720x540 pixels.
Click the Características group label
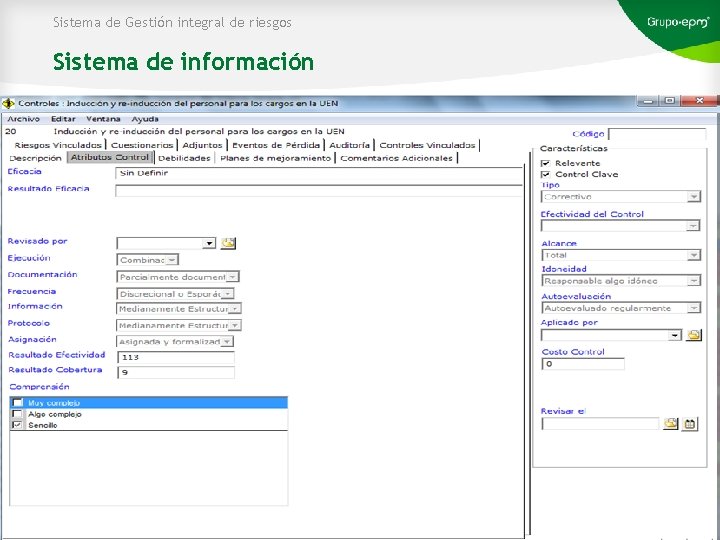pyautogui.click(x=574, y=148)
